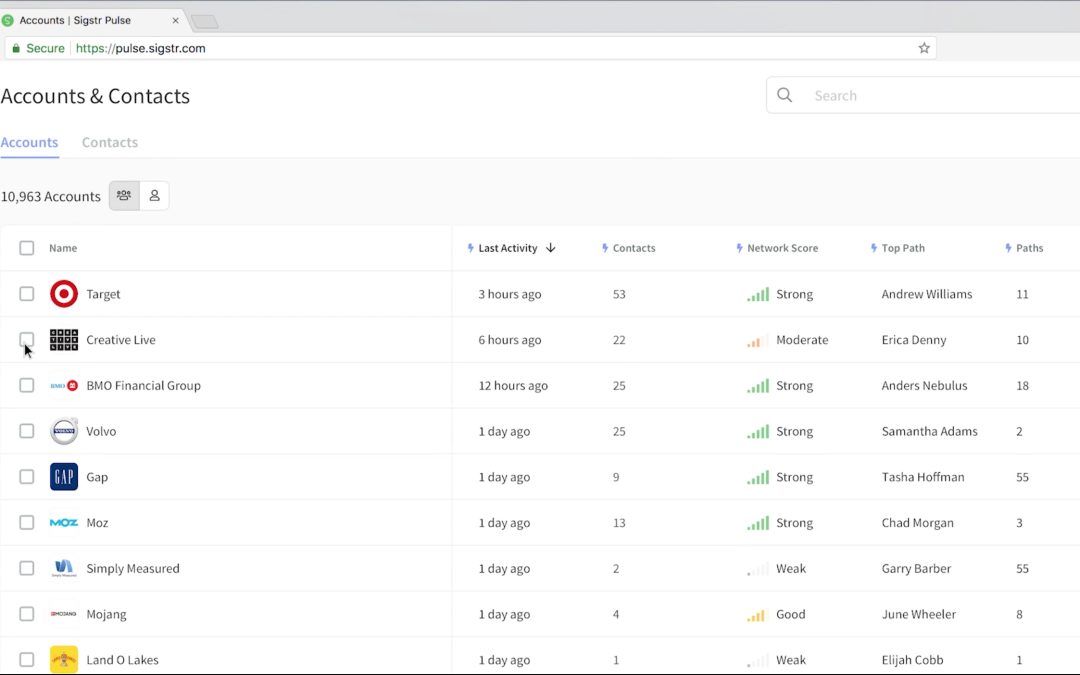Click Mojang's Good signal bars icon

click(756, 615)
